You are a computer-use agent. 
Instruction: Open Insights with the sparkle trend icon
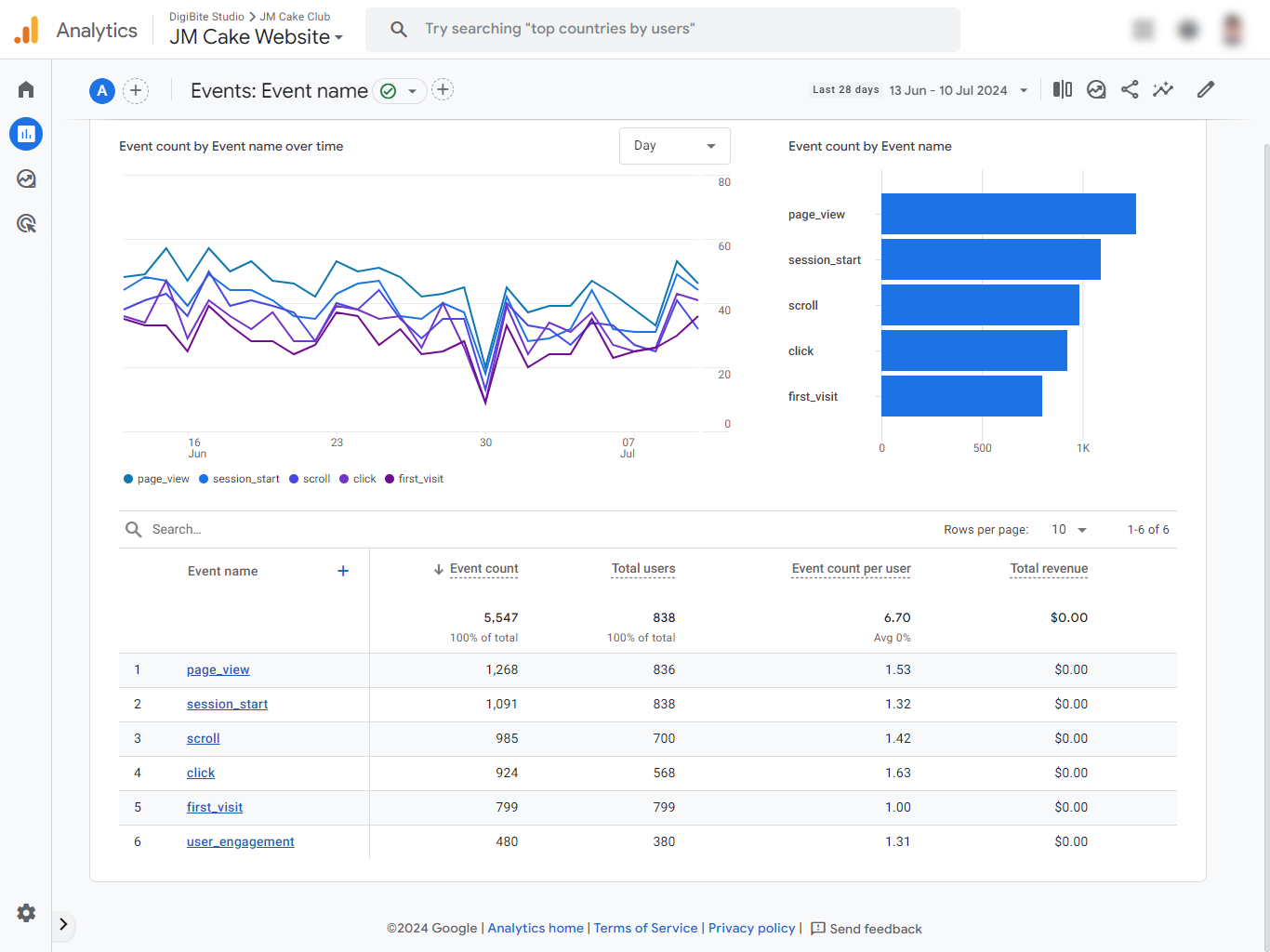coord(1163,89)
